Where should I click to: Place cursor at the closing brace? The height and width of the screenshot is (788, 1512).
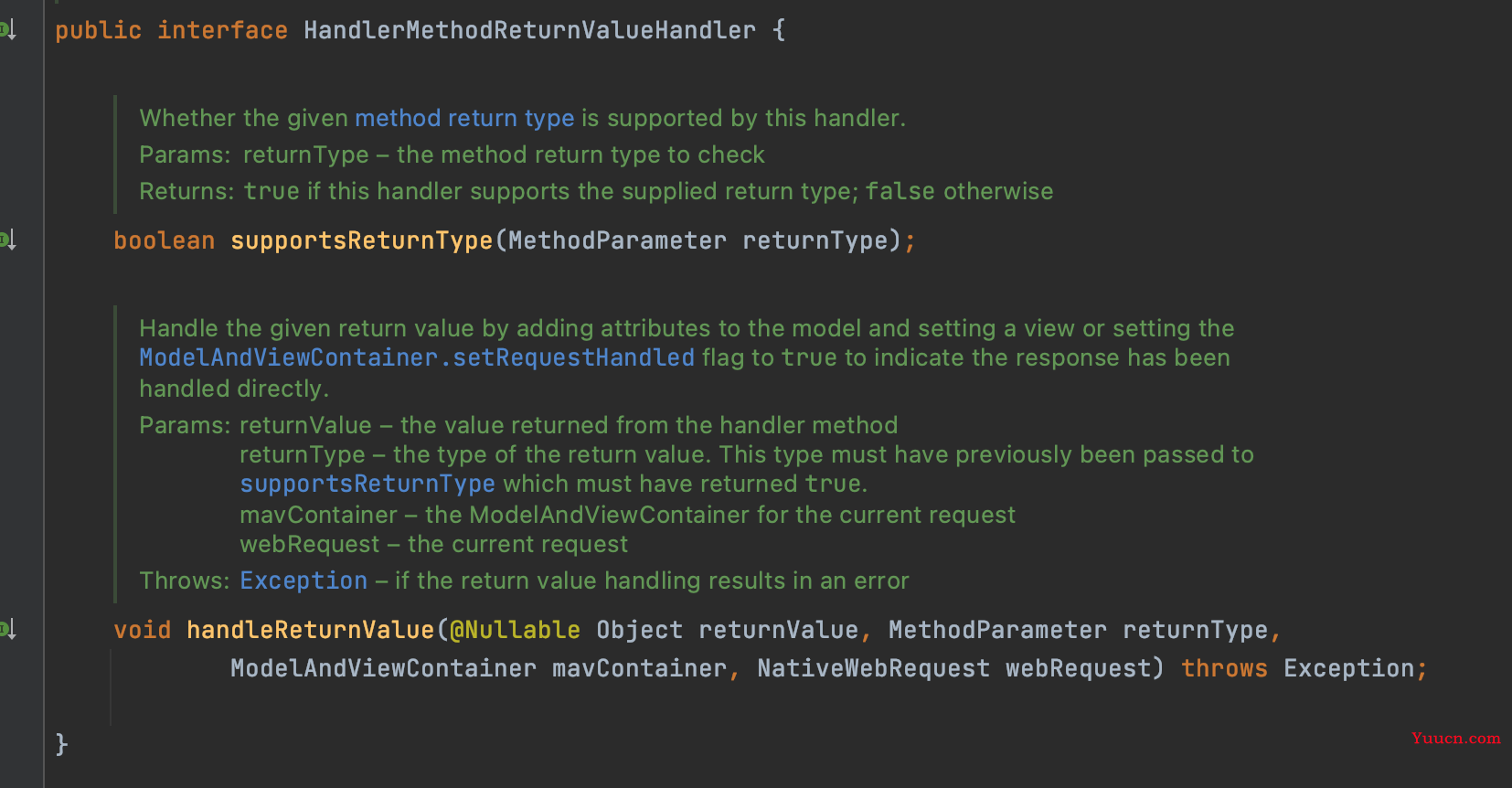tap(61, 744)
